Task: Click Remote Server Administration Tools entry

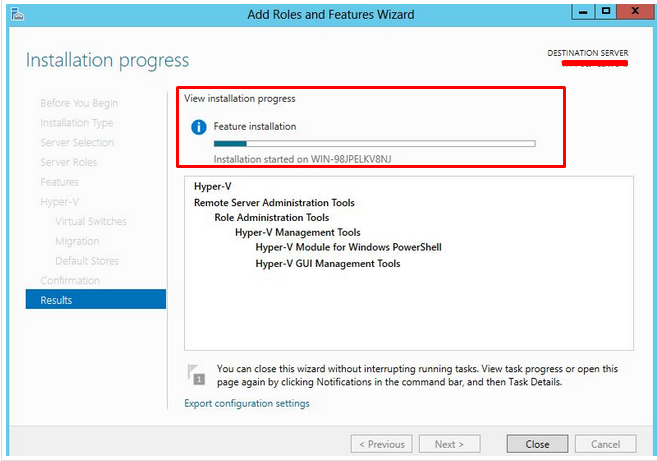Action: (x=274, y=203)
